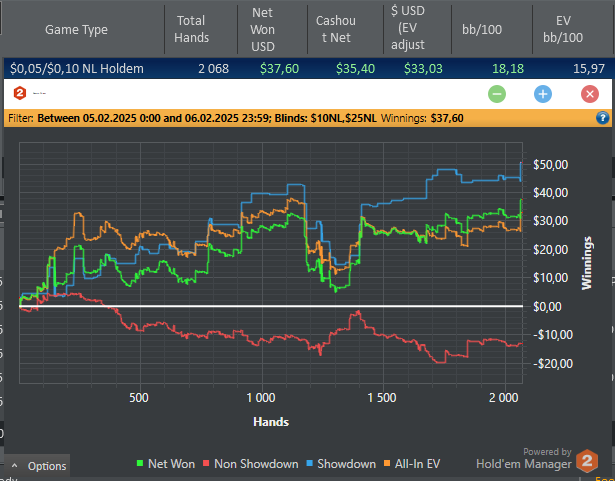Click the green minus zoom-out button

[x=497, y=94]
